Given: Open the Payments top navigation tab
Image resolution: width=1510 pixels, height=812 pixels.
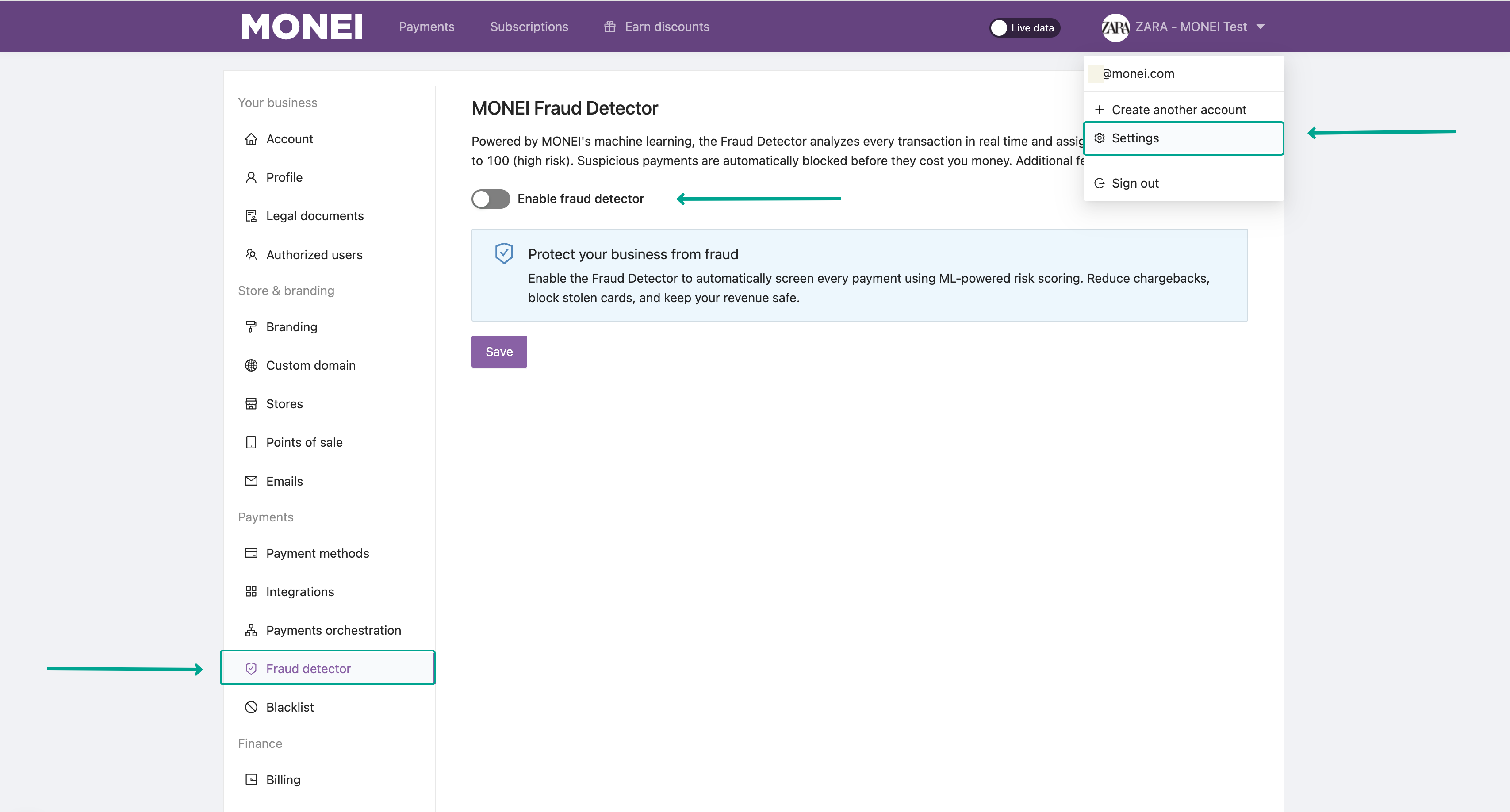Looking at the screenshot, I should tap(426, 27).
